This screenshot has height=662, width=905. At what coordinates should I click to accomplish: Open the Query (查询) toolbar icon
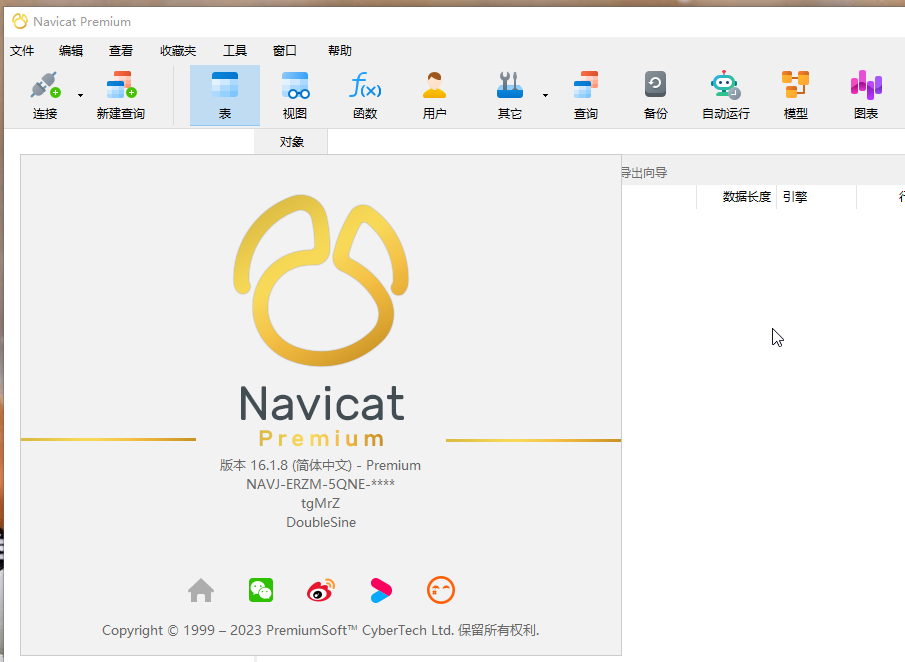tap(586, 95)
